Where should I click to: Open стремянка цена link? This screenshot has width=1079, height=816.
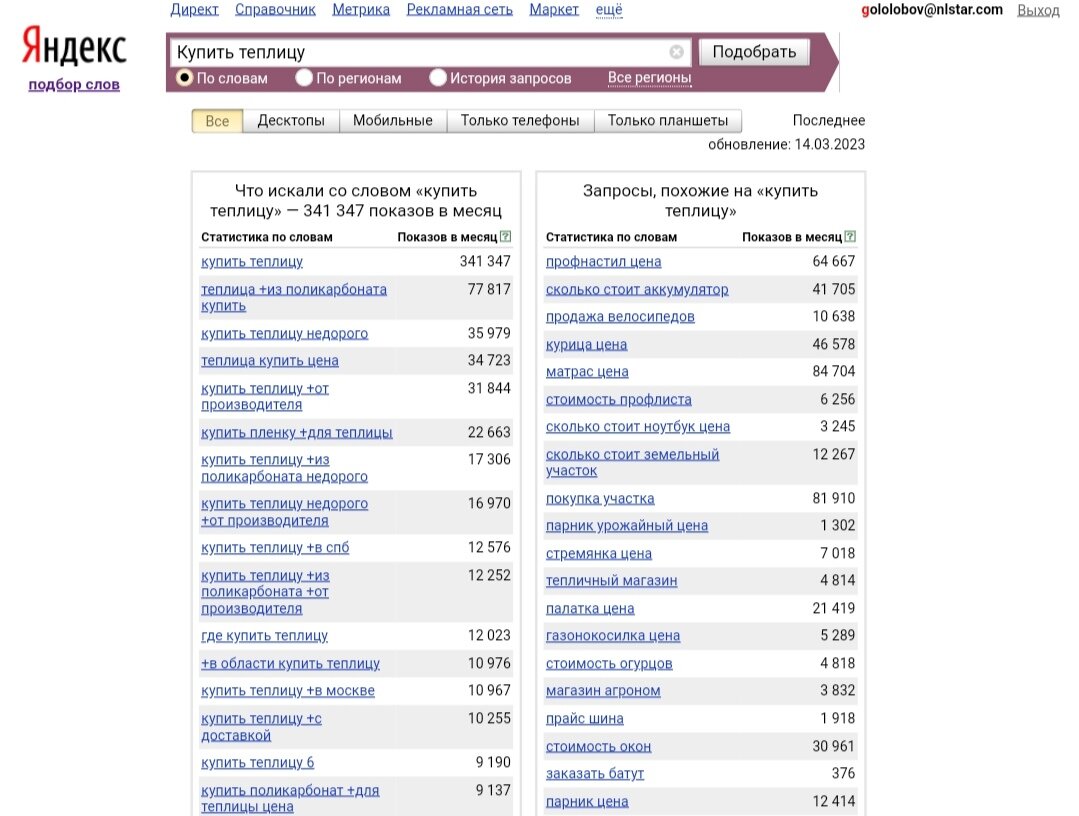coord(599,553)
